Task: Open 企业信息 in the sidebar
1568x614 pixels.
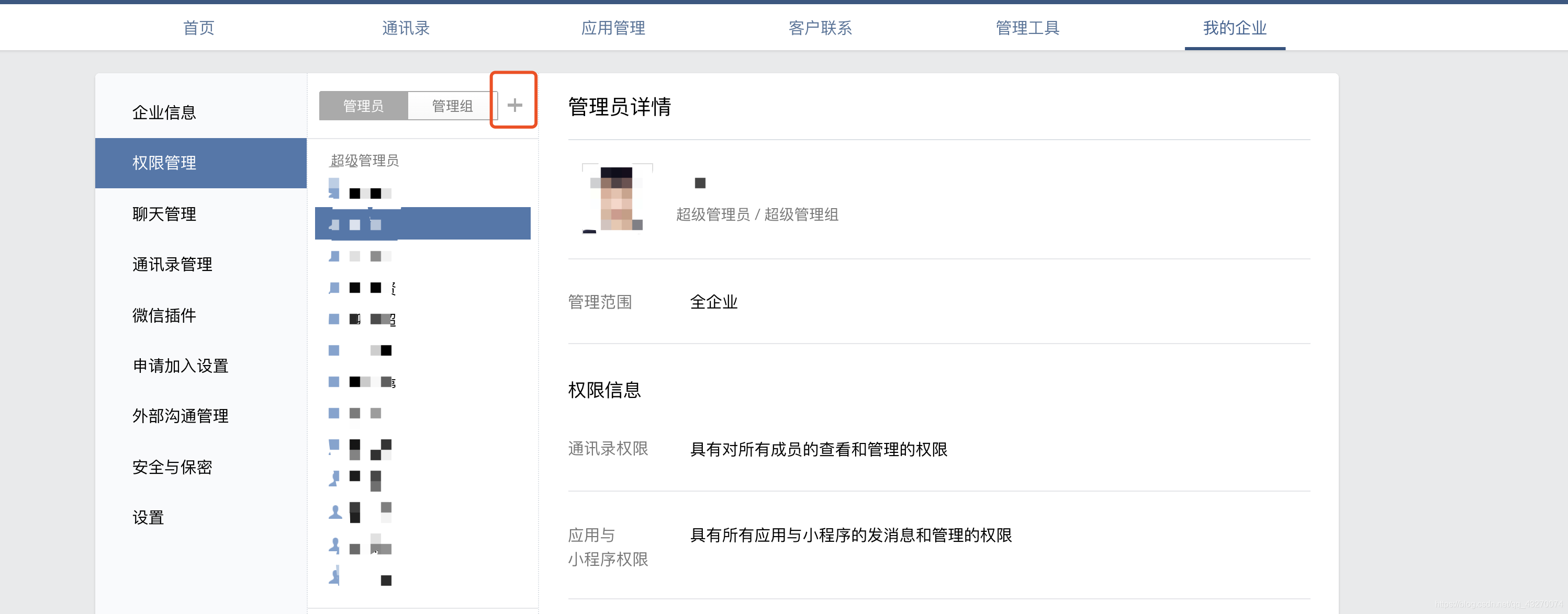Action: pos(164,112)
